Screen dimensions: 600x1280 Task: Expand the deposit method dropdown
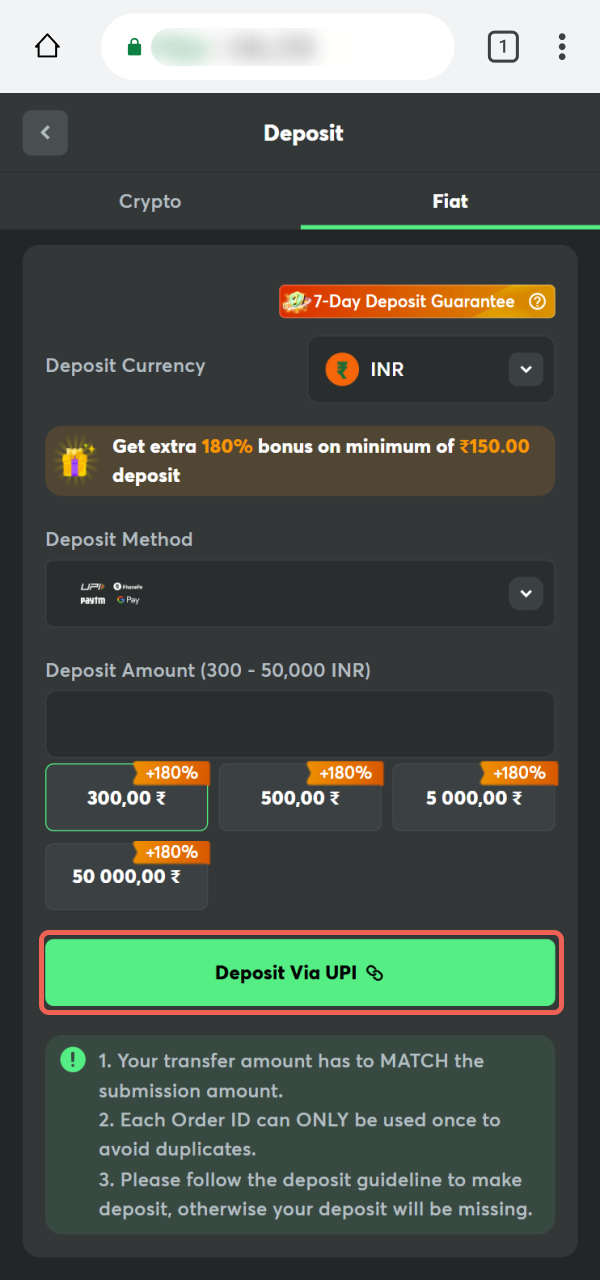pos(525,593)
